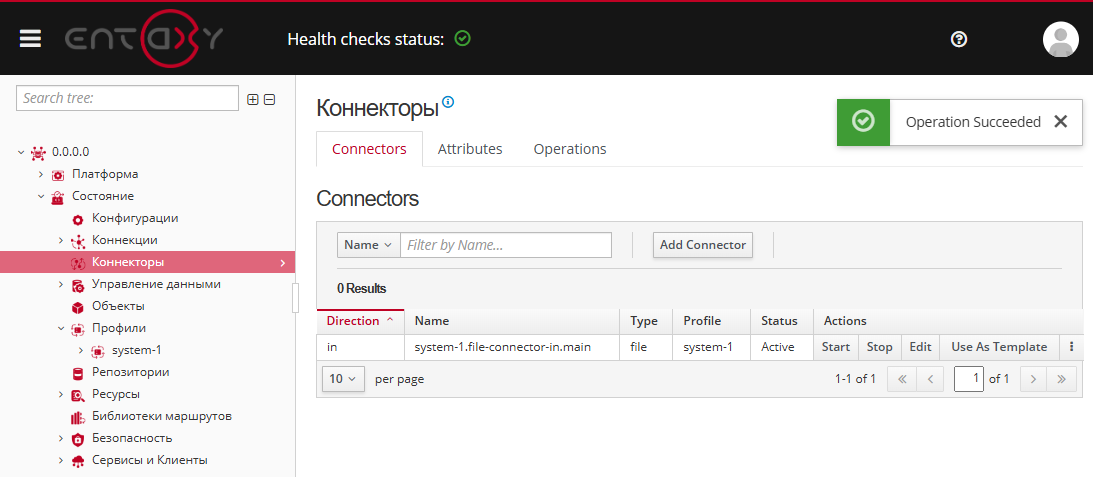1093x477 pixels.
Task: Collapse all tree nodes with minus icon
Action: coord(269,99)
